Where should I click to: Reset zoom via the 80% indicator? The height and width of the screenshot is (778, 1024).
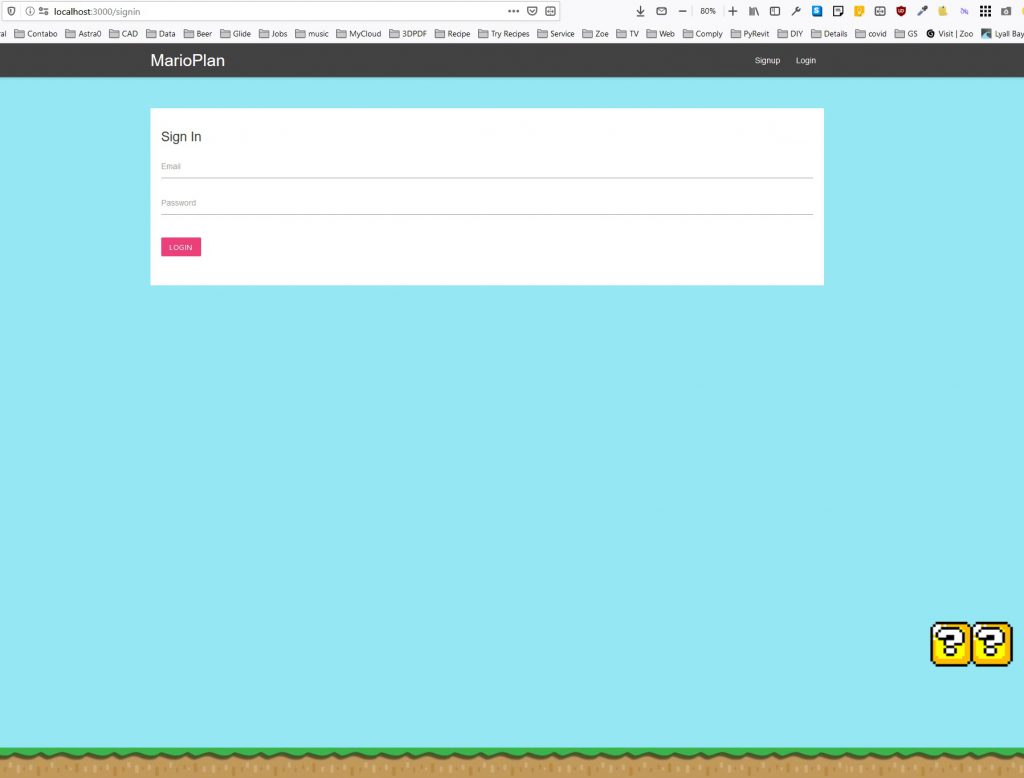pyautogui.click(x=707, y=11)
